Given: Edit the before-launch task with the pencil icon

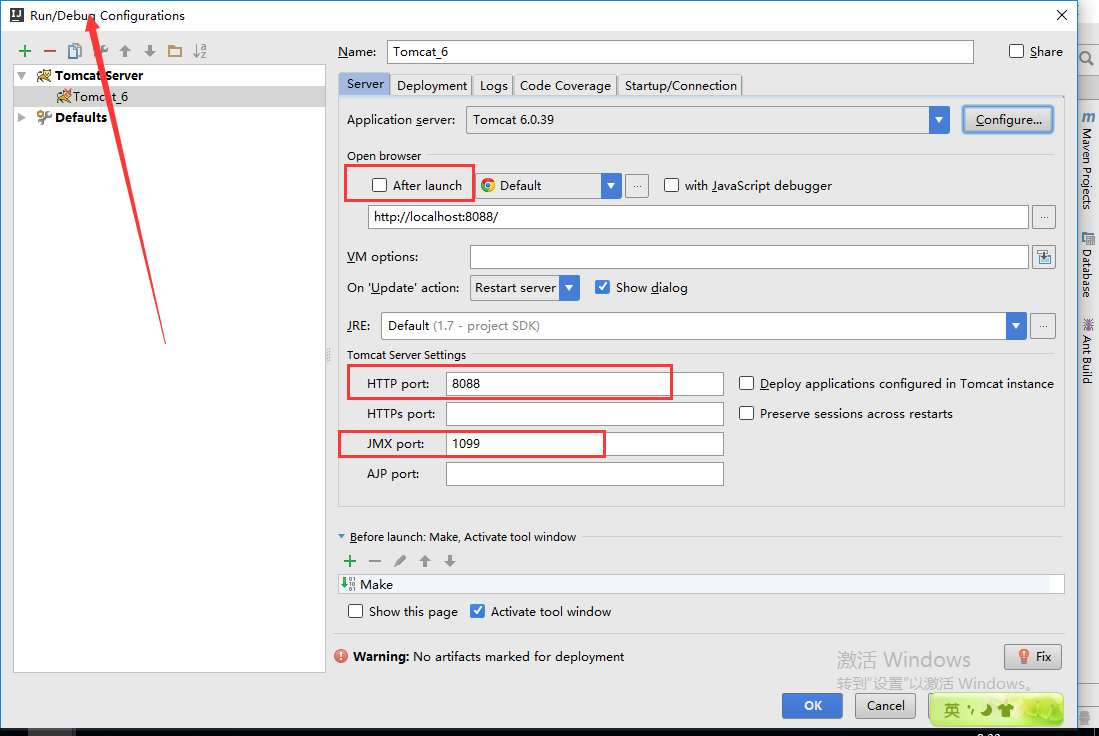Looking at the screenshot, I should (x=400, y=561).
